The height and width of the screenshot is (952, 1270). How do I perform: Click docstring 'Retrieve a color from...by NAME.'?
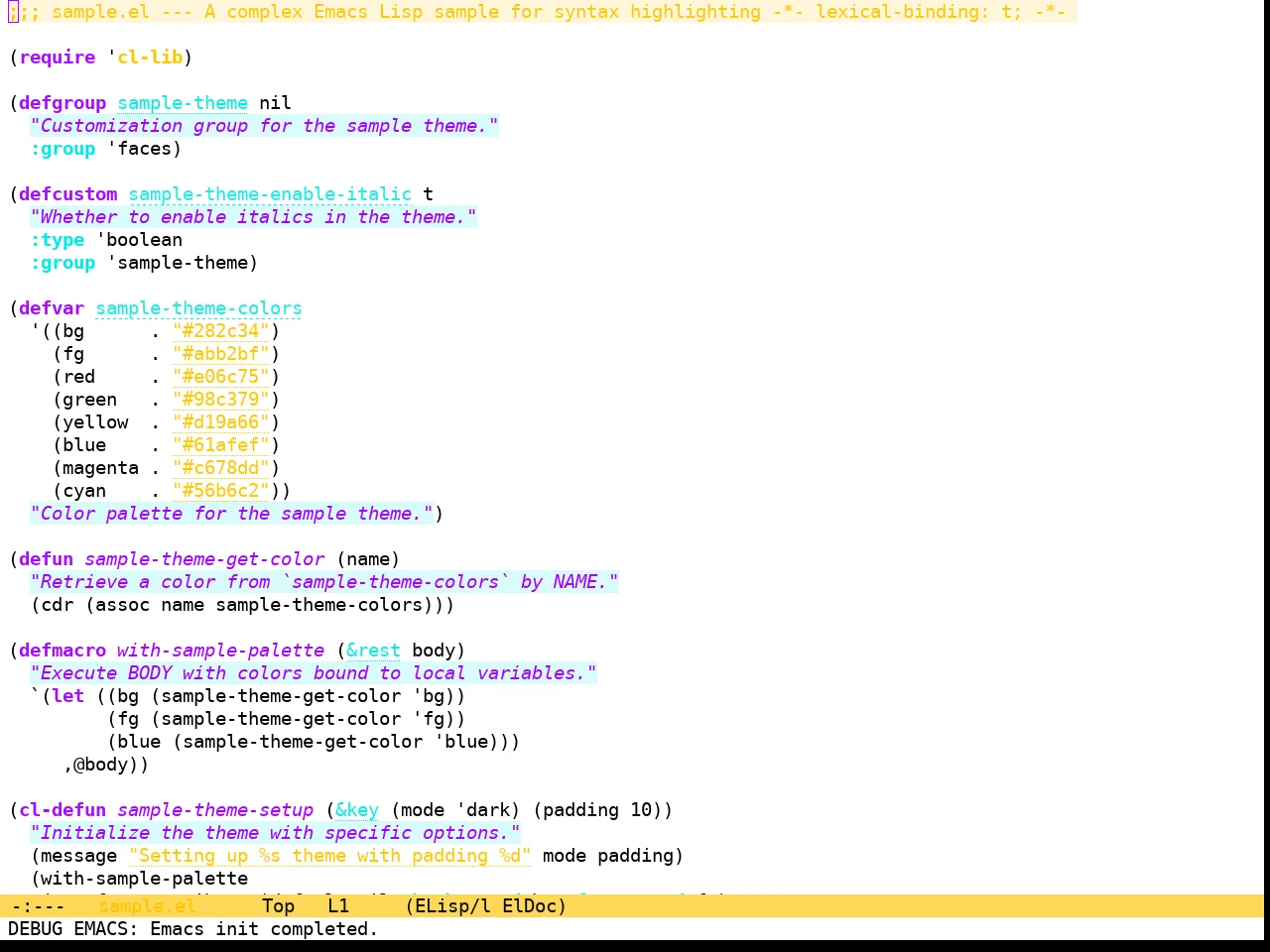tap(324, 582)
